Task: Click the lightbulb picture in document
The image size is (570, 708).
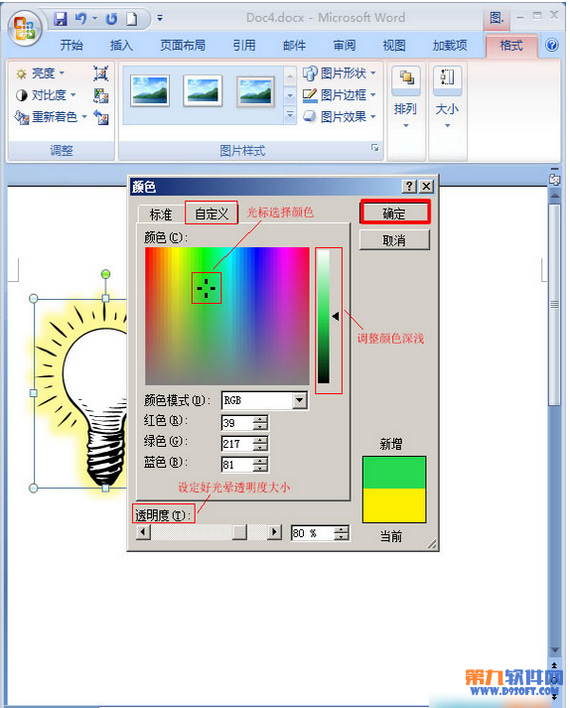Action: (x=80, y=393)
